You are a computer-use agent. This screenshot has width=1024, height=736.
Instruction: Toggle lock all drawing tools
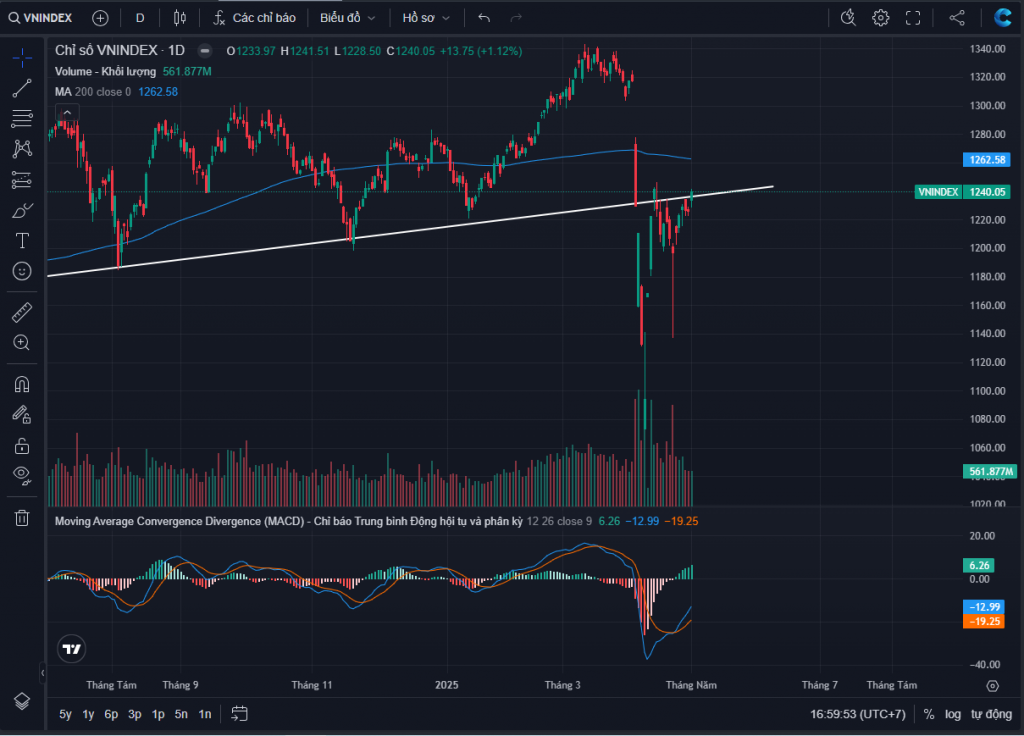pos(22,446)
